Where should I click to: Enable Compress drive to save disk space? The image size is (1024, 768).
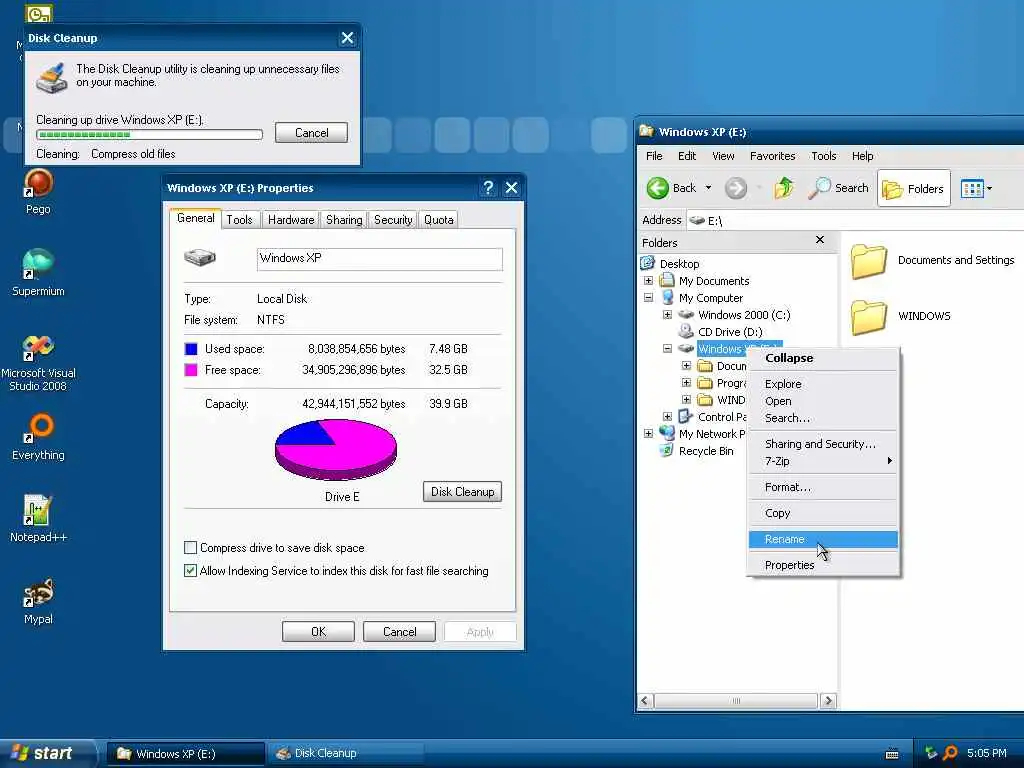(190, 548)
